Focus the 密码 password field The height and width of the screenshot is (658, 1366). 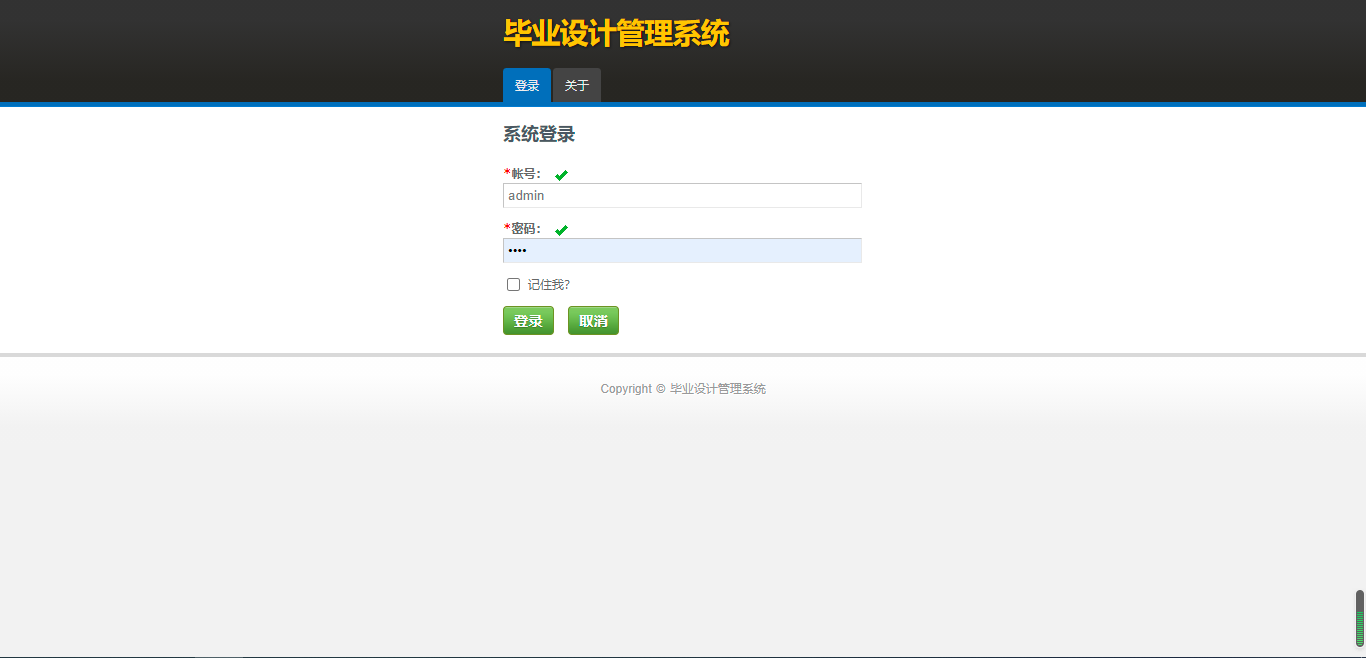(x=682, y=250)
